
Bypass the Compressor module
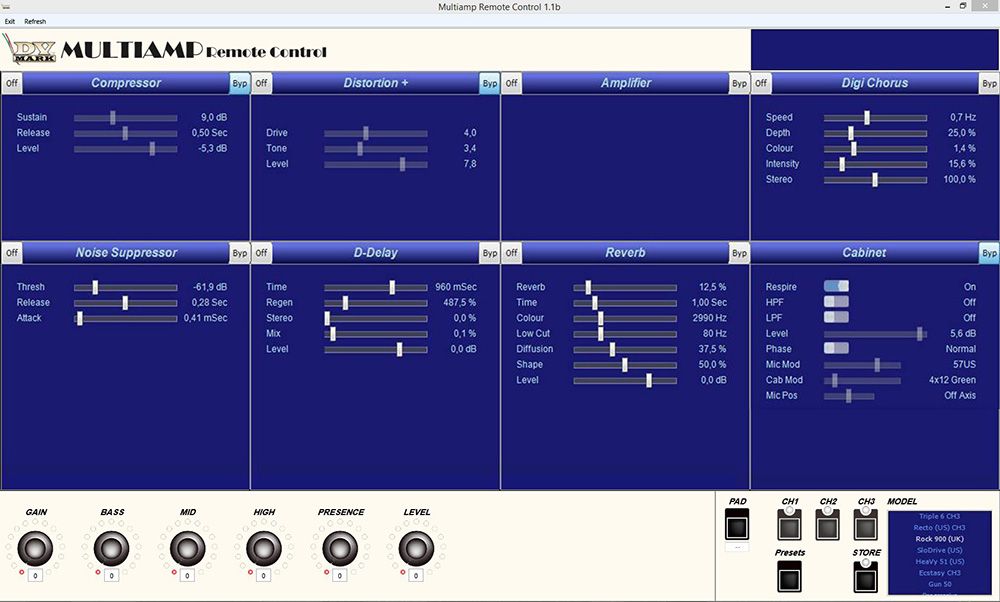240,83
